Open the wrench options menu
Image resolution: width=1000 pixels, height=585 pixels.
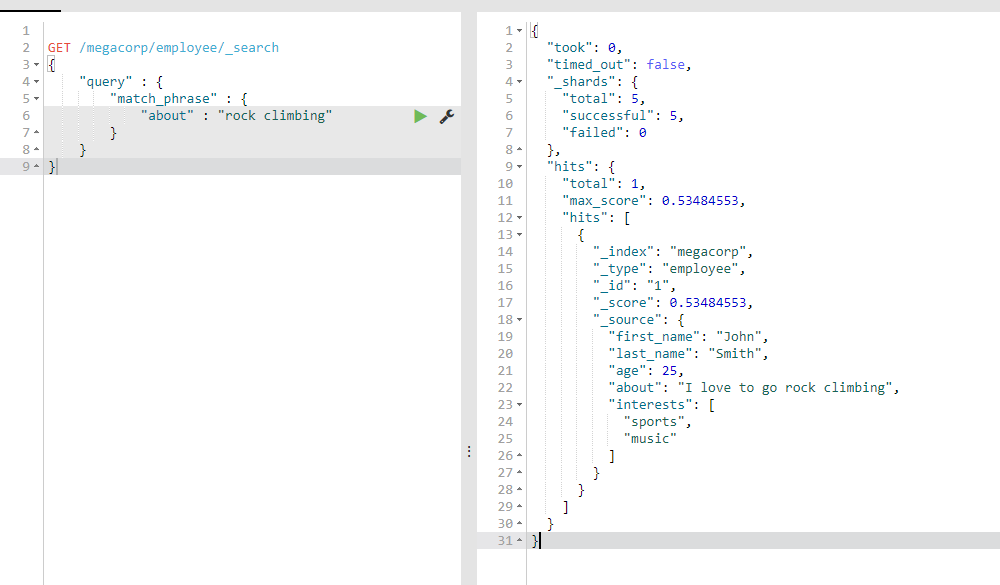(x=446, y=116)
